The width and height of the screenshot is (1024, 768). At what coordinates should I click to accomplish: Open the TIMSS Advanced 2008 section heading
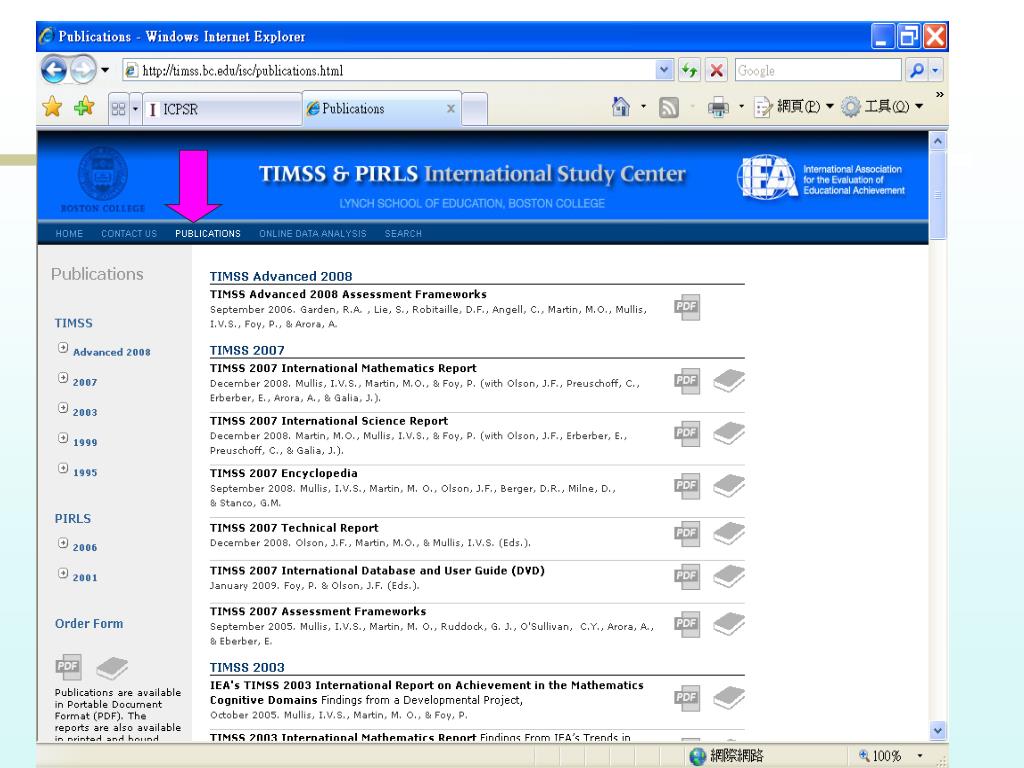[281, 276]
